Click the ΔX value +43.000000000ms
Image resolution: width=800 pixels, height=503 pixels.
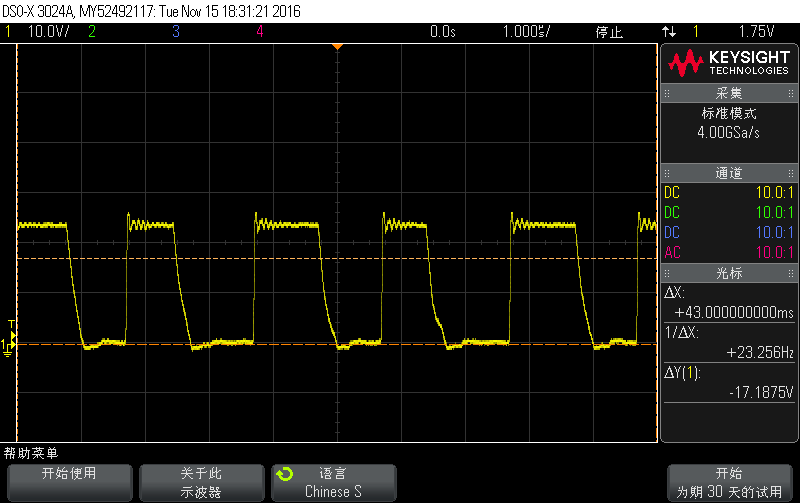coord(734,312)
